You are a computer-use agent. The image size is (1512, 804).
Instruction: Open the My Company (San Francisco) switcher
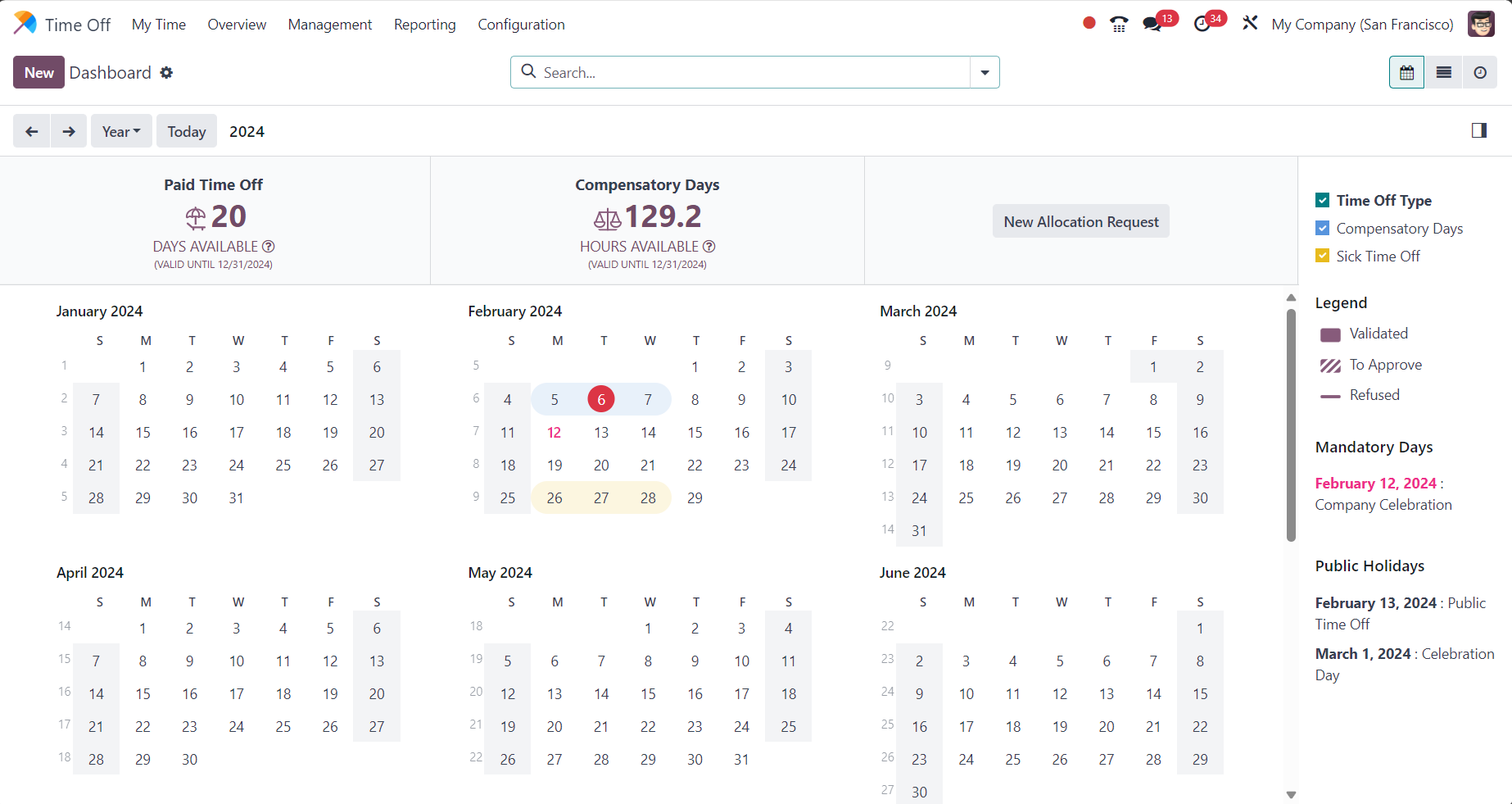coord(1361,25)
